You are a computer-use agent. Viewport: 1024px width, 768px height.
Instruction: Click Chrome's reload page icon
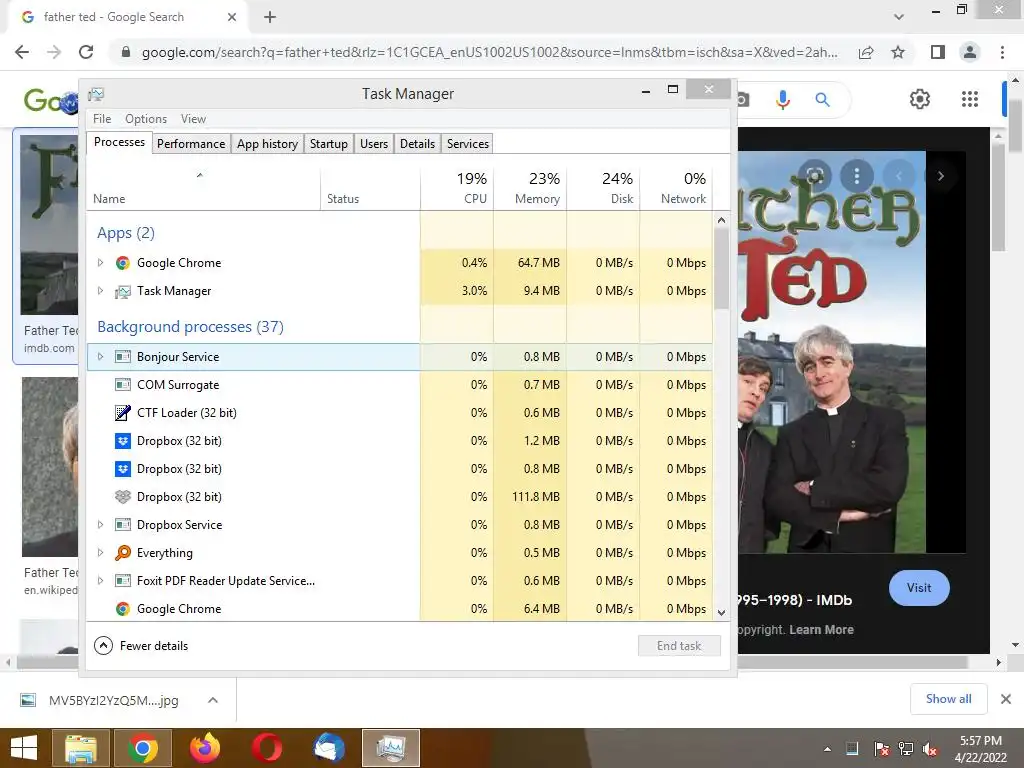click(86, 52)
